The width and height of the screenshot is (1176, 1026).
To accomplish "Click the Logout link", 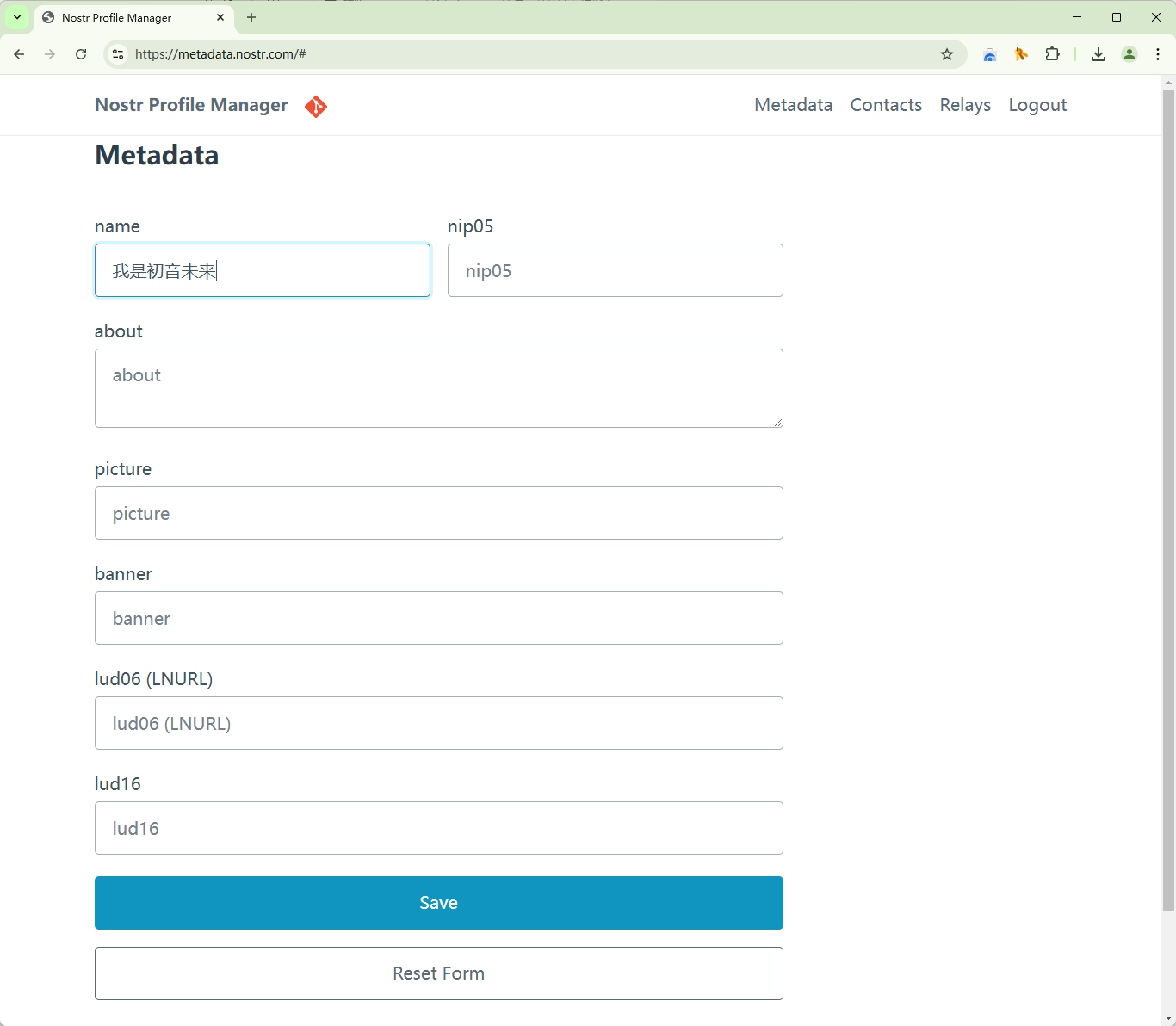I will [x=1037, y=105].
